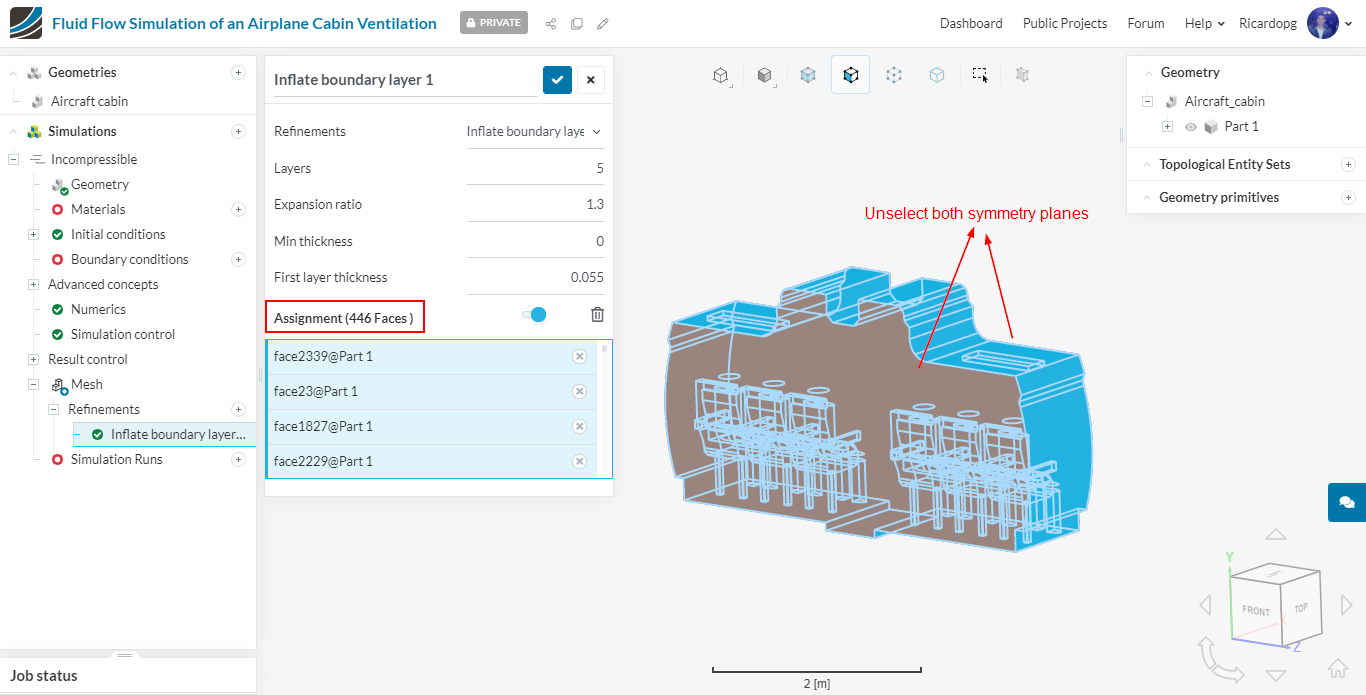Collapse the Simulations section
Image resolution: width=1366 pixels, height=695 pixels.
tap(13, 131)
